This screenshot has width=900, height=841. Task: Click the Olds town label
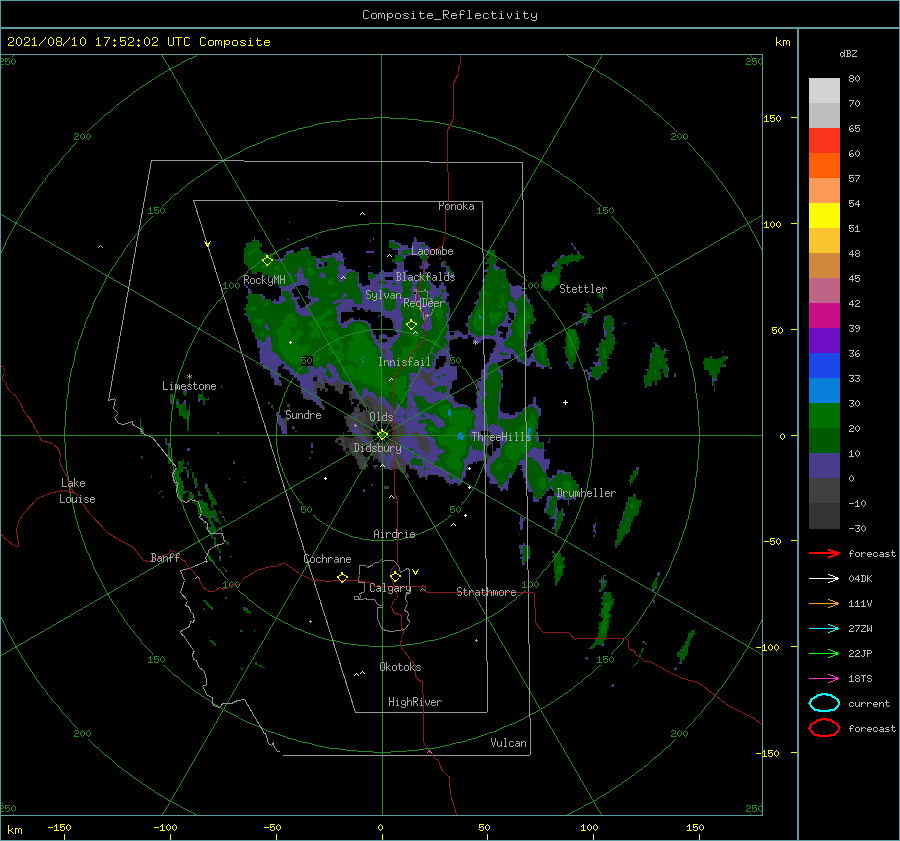point(381,417)
